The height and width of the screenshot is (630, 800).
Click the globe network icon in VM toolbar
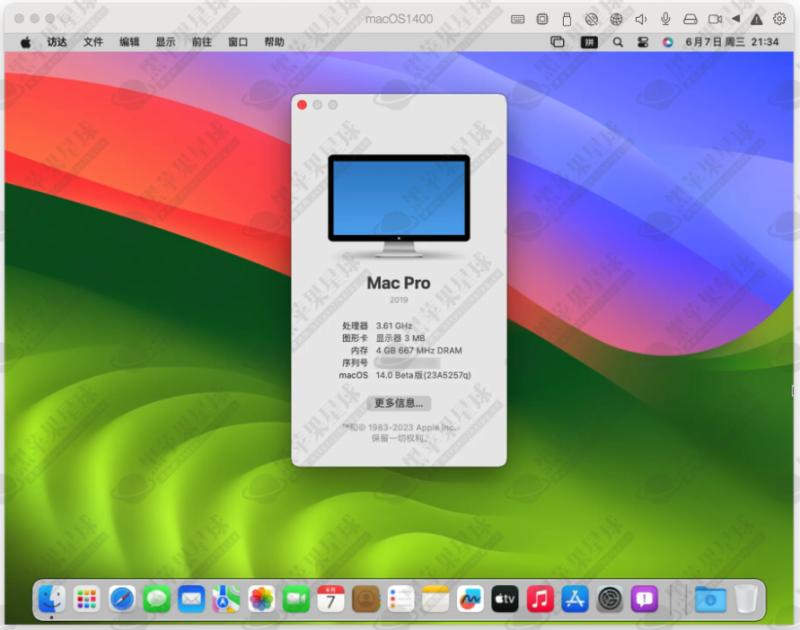[616, 19]
